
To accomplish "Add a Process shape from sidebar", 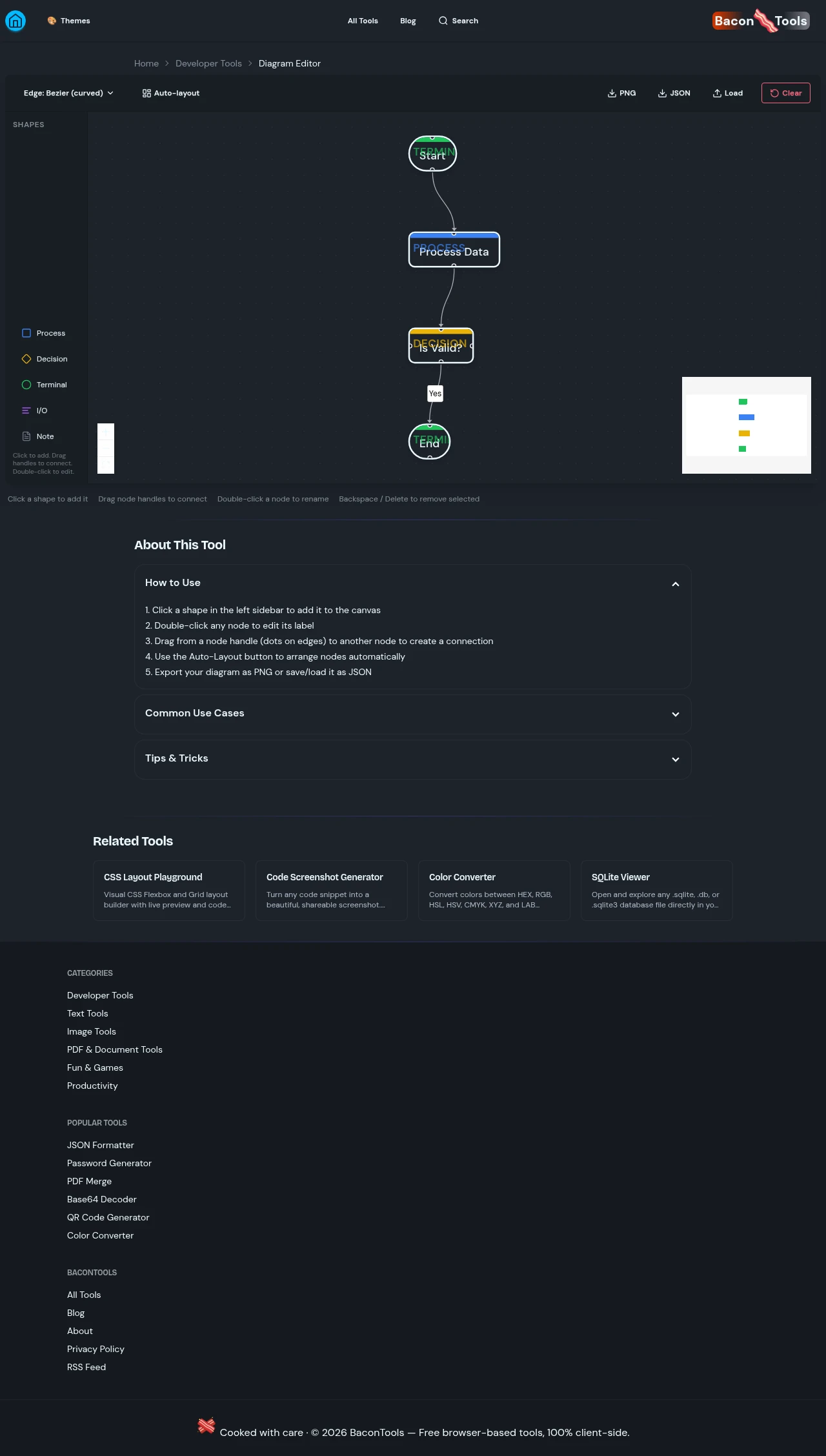I will 44,333.
